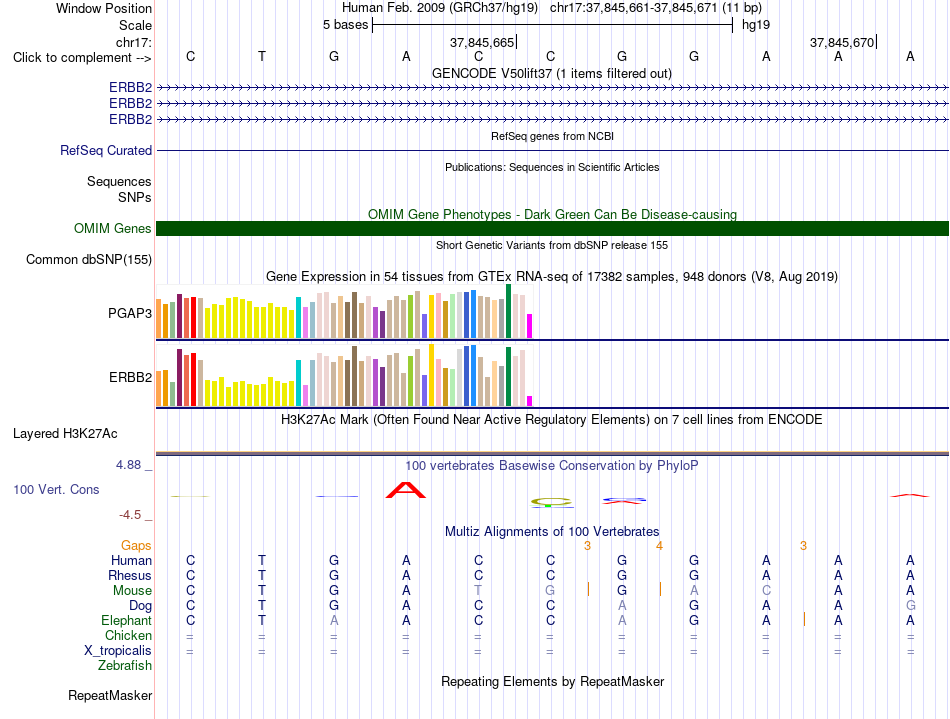Viewport: 950px width, 719px height.
Task: Click the RepeatMasker side label
Action: (x=110, y=695)
